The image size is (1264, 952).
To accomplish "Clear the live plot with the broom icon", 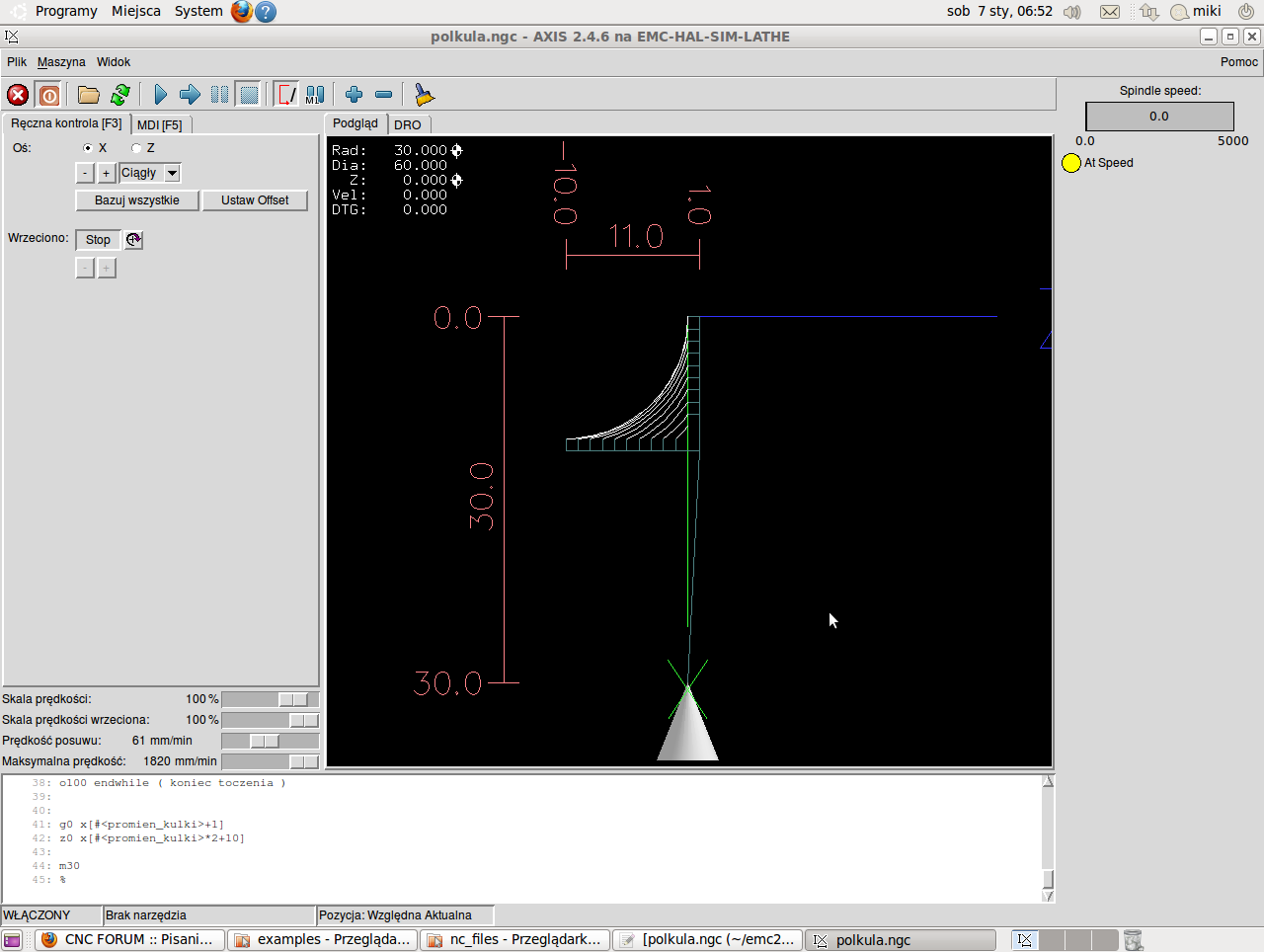I will [424, 95].
